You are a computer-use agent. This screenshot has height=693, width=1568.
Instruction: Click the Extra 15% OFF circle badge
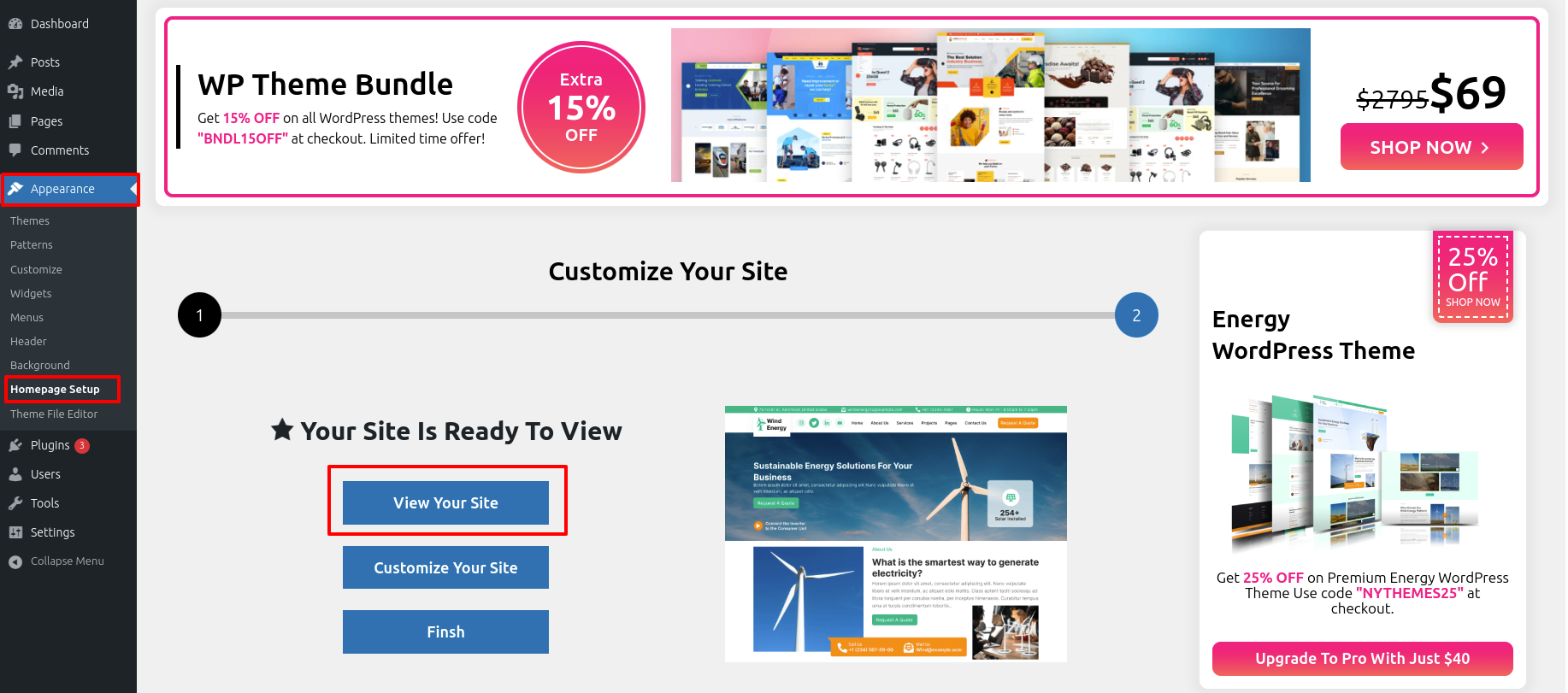(581, 107)
